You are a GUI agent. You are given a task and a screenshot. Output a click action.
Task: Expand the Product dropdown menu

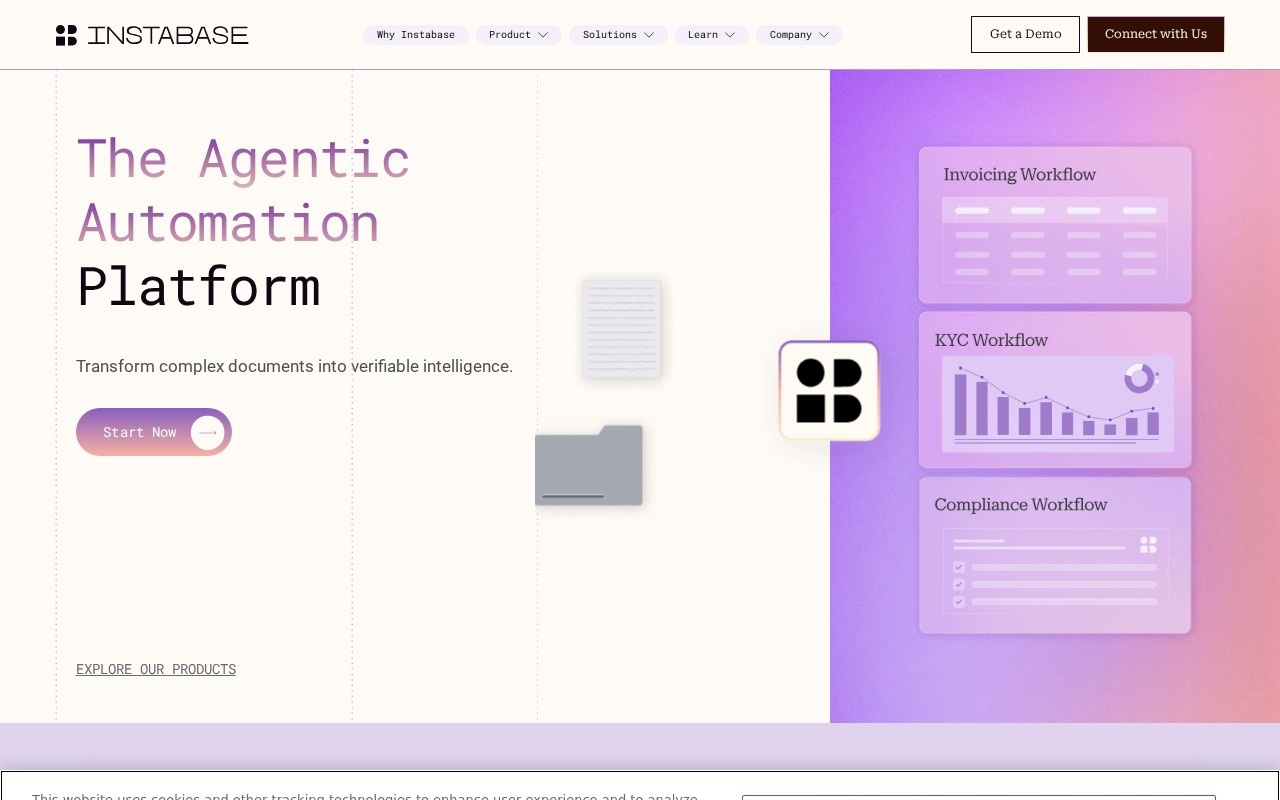tap(518, 35)
